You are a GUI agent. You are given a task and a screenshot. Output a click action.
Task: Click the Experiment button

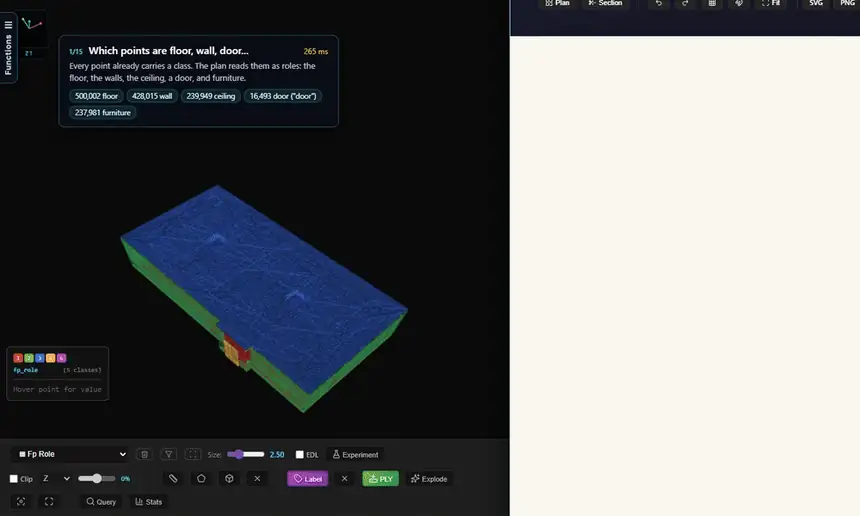355,455
